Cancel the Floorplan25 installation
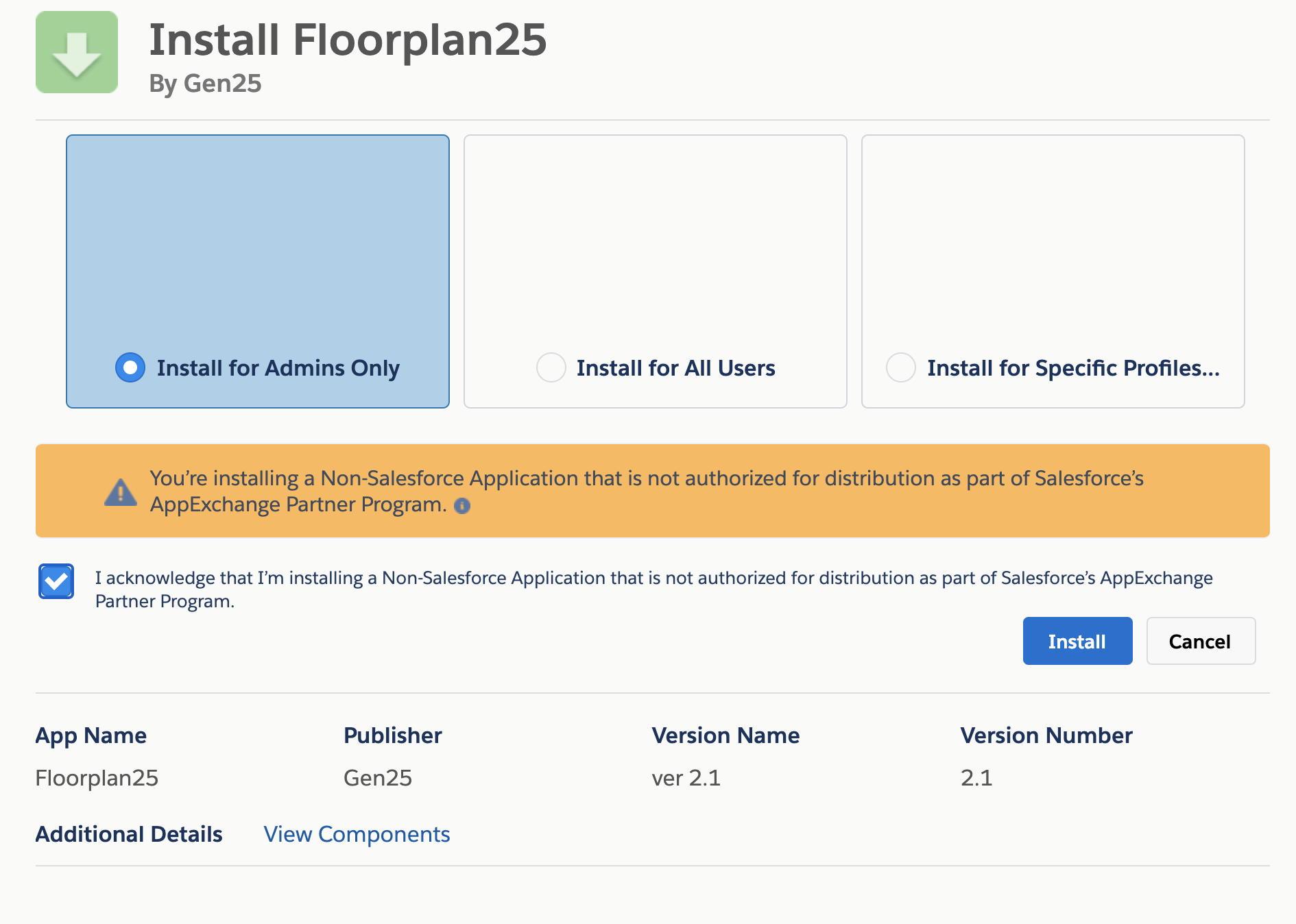The image size is (1296, 924). click(1200, 641)
